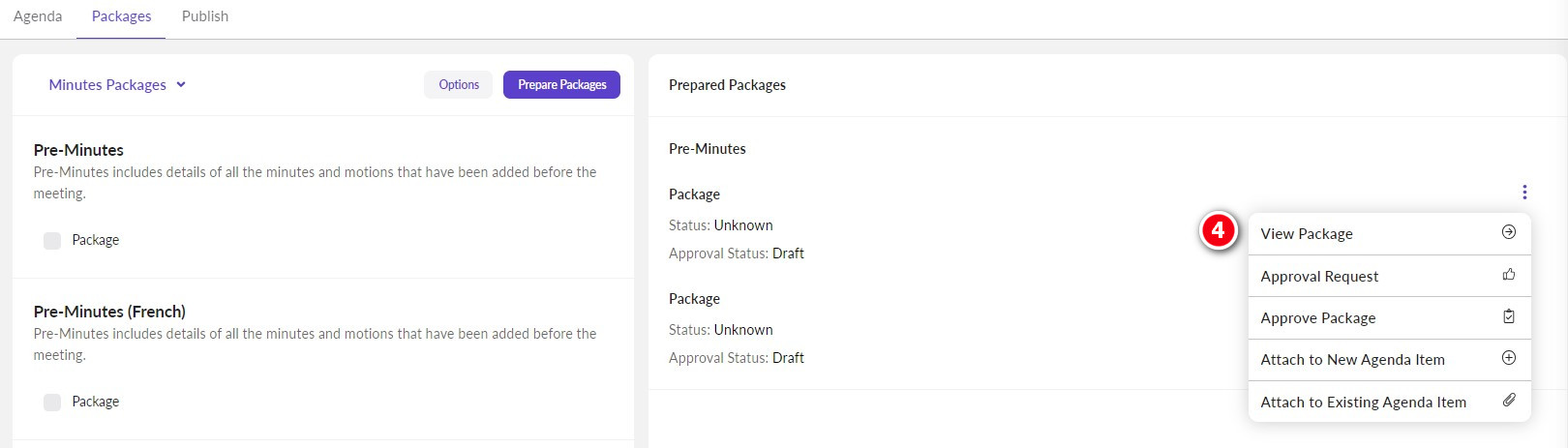
Task: Choose Attach to New Agenda Item
Action: (1351, 360)
